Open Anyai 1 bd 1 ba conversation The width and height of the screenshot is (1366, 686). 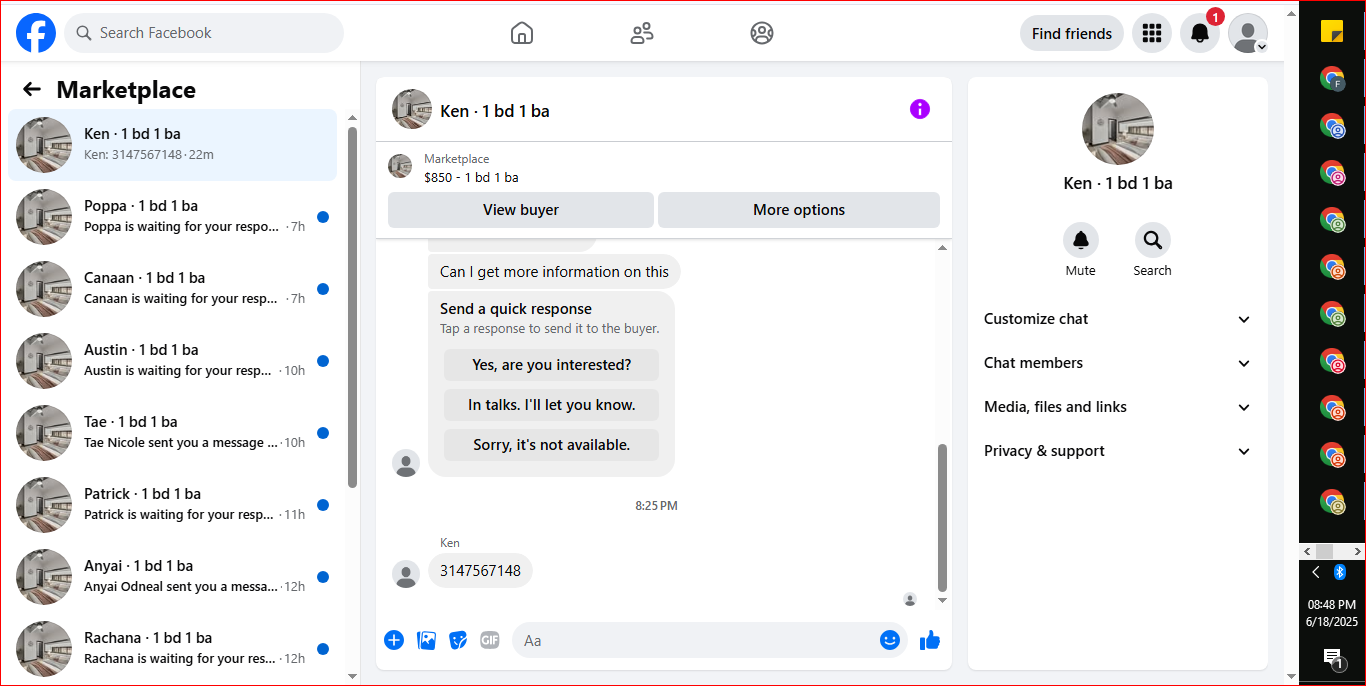[x=173, y=577]
